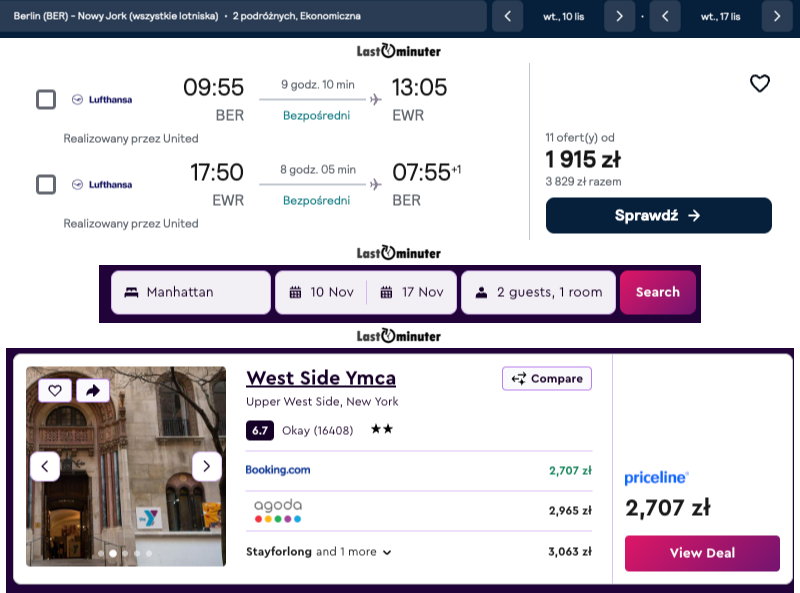Click the Okay (16408) review text

317,430
